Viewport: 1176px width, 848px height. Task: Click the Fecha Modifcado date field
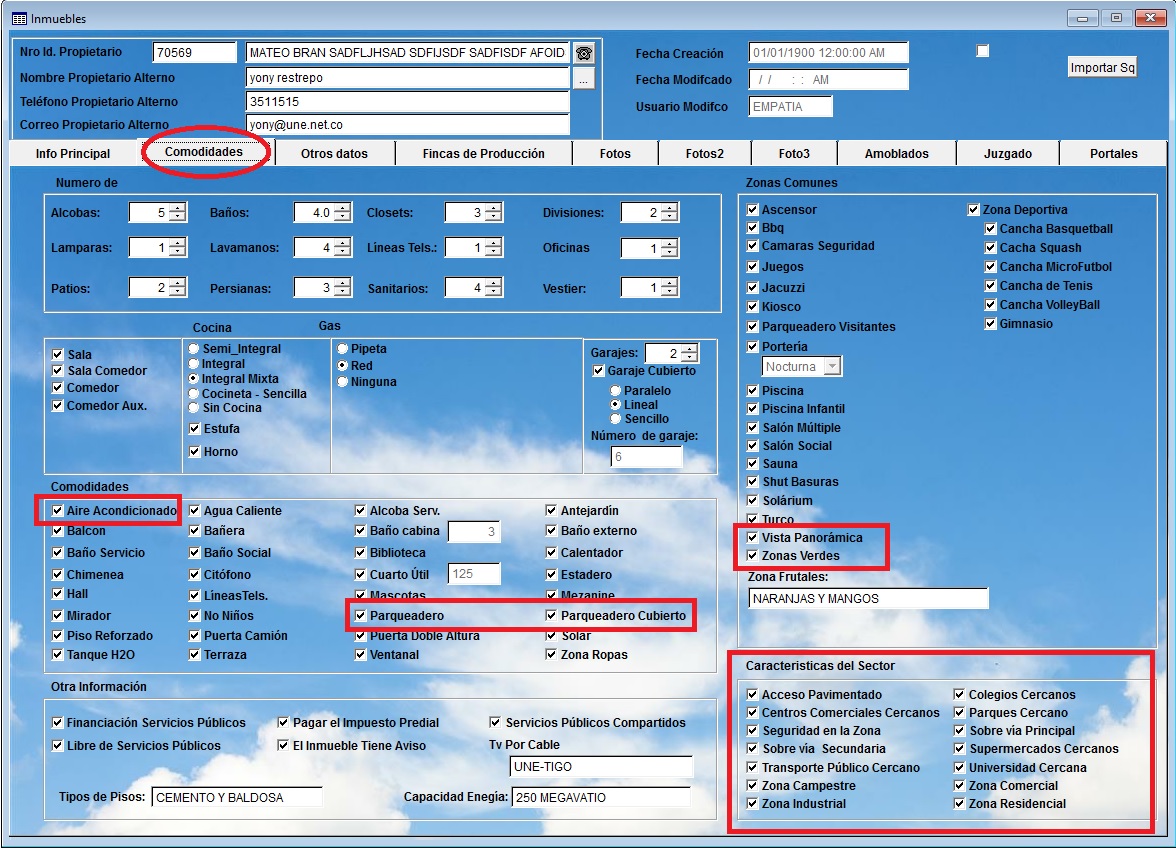pos(828,79)
